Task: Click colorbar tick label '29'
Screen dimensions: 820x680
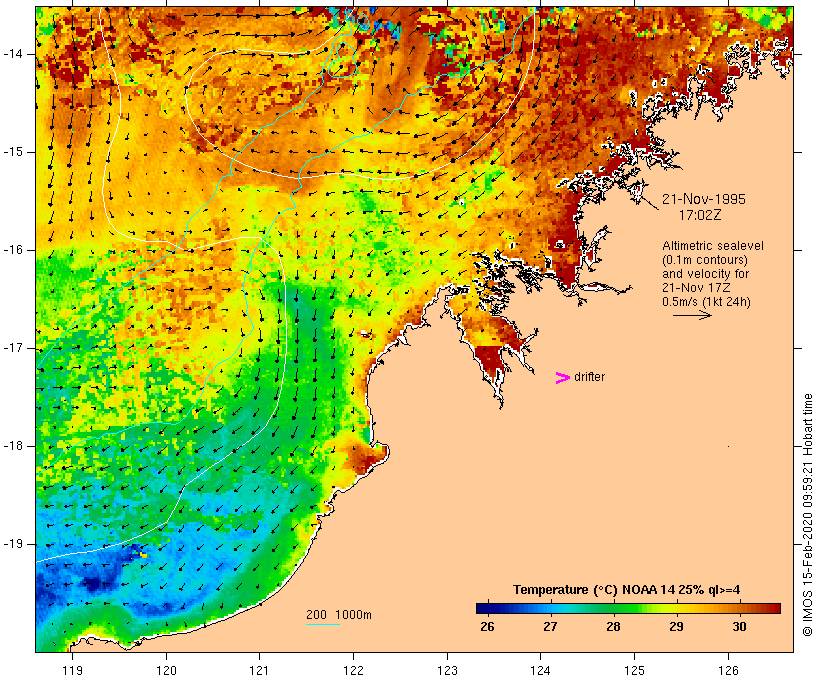Action: pos(676,627)
